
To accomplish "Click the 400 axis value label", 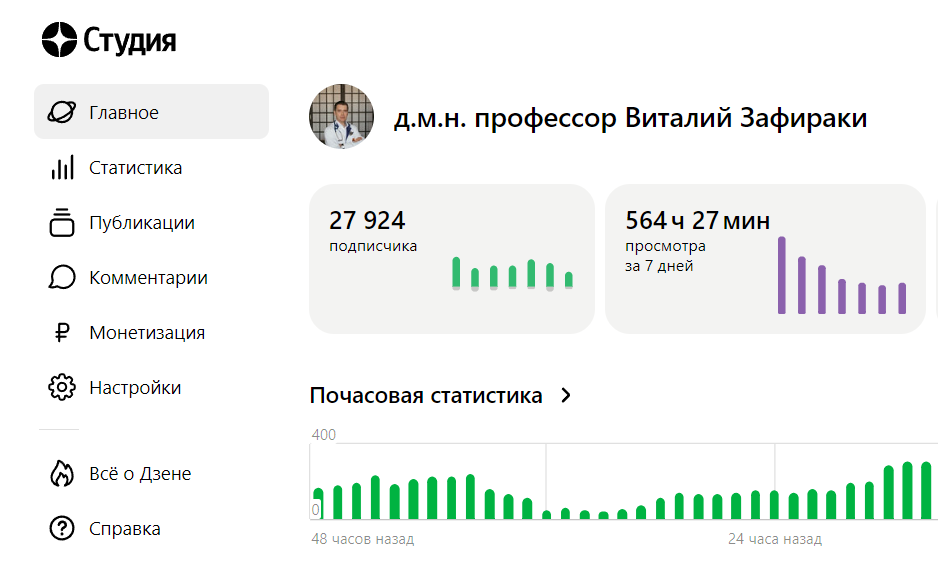I will 324,435.
